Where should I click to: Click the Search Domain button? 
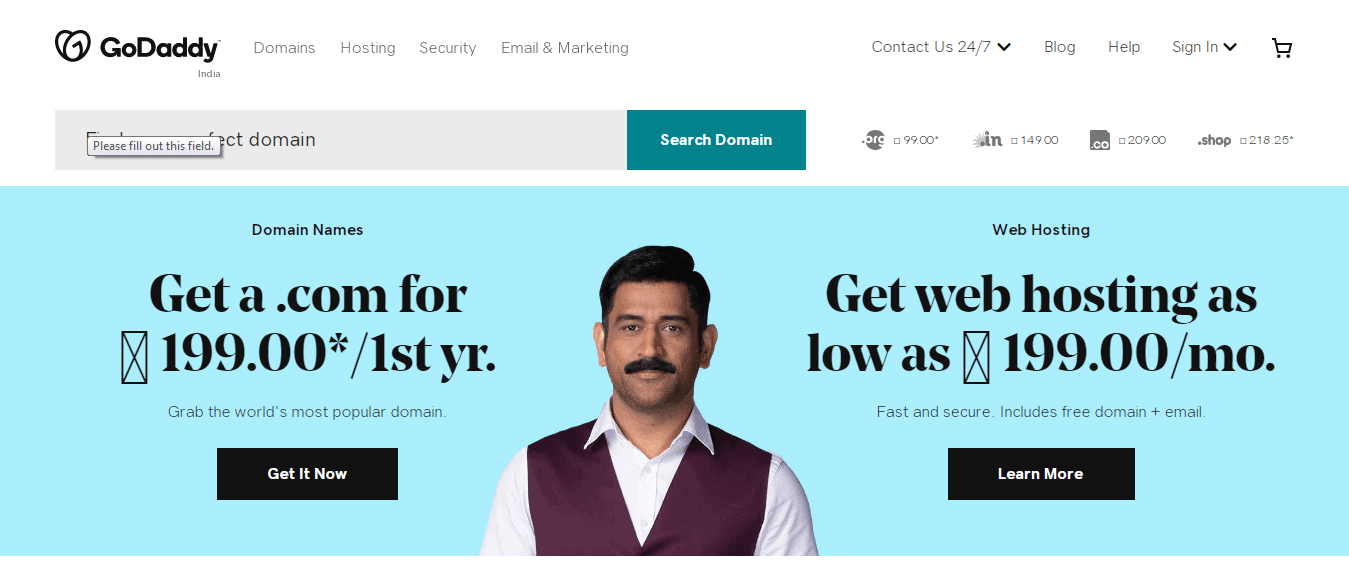tap(716, 140)
